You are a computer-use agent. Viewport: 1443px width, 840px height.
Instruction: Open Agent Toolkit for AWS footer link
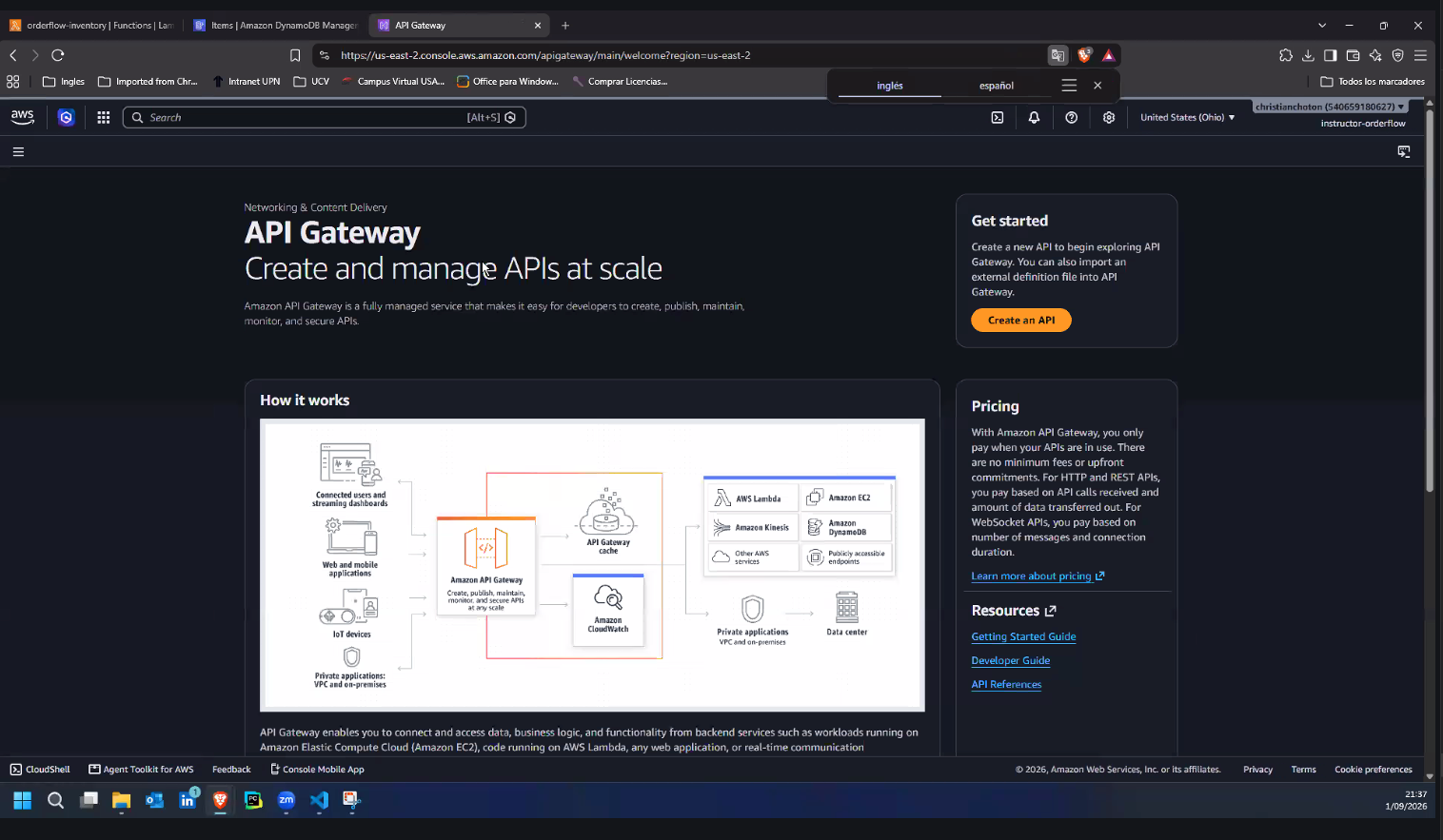[141, 770]
